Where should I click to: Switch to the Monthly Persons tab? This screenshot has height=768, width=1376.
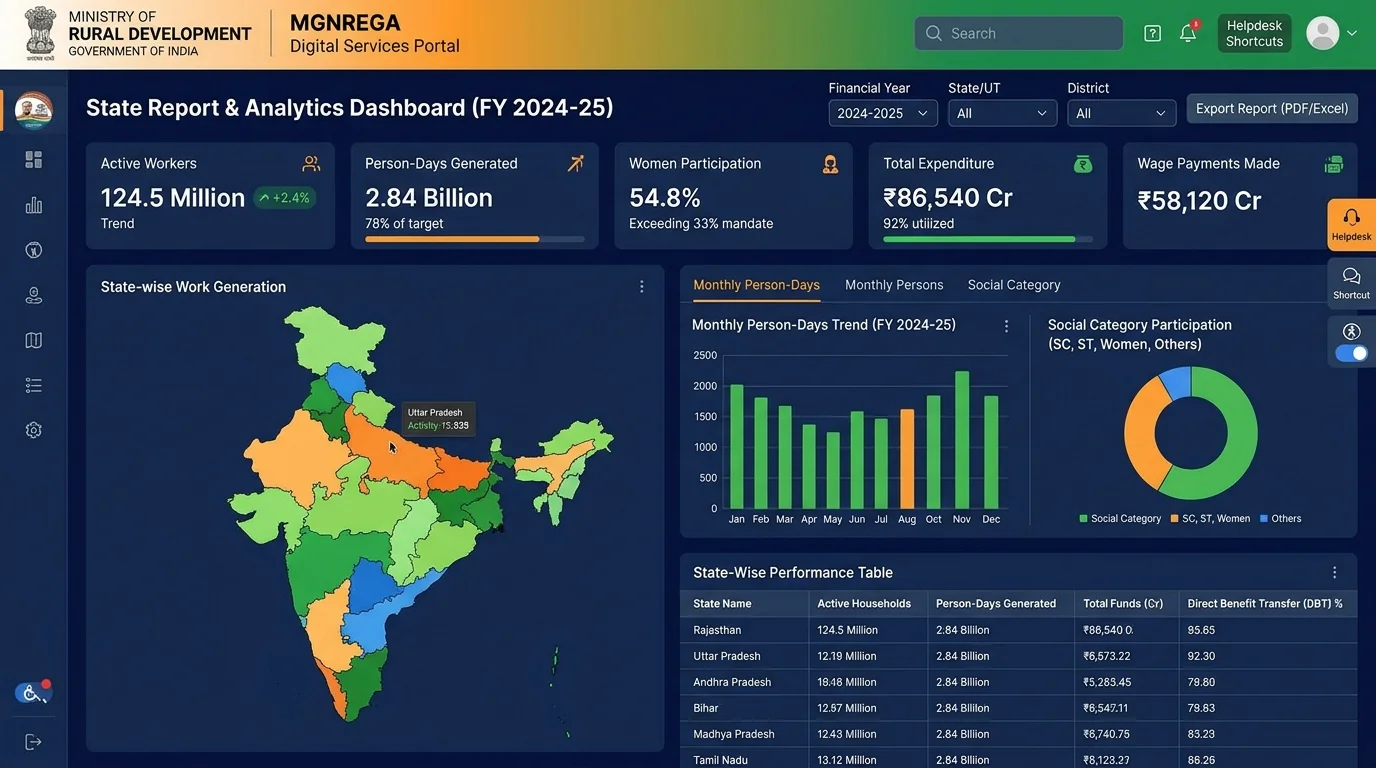pos(894,285)
